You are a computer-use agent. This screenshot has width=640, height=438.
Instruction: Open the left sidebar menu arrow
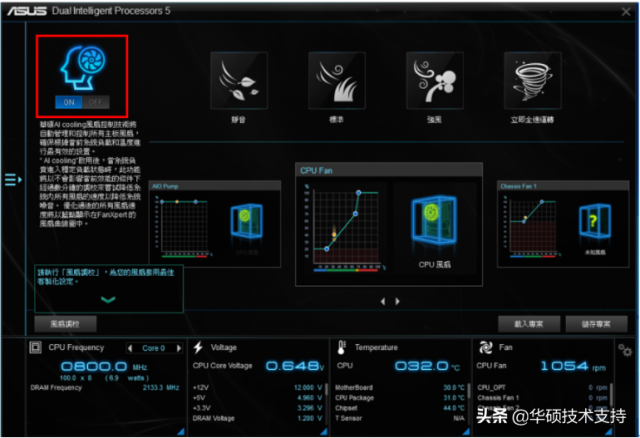click(13, 179)
